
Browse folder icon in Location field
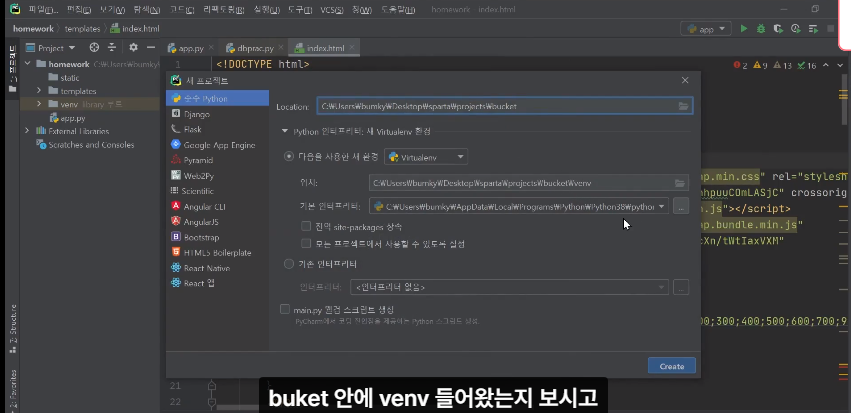[683, 106]
